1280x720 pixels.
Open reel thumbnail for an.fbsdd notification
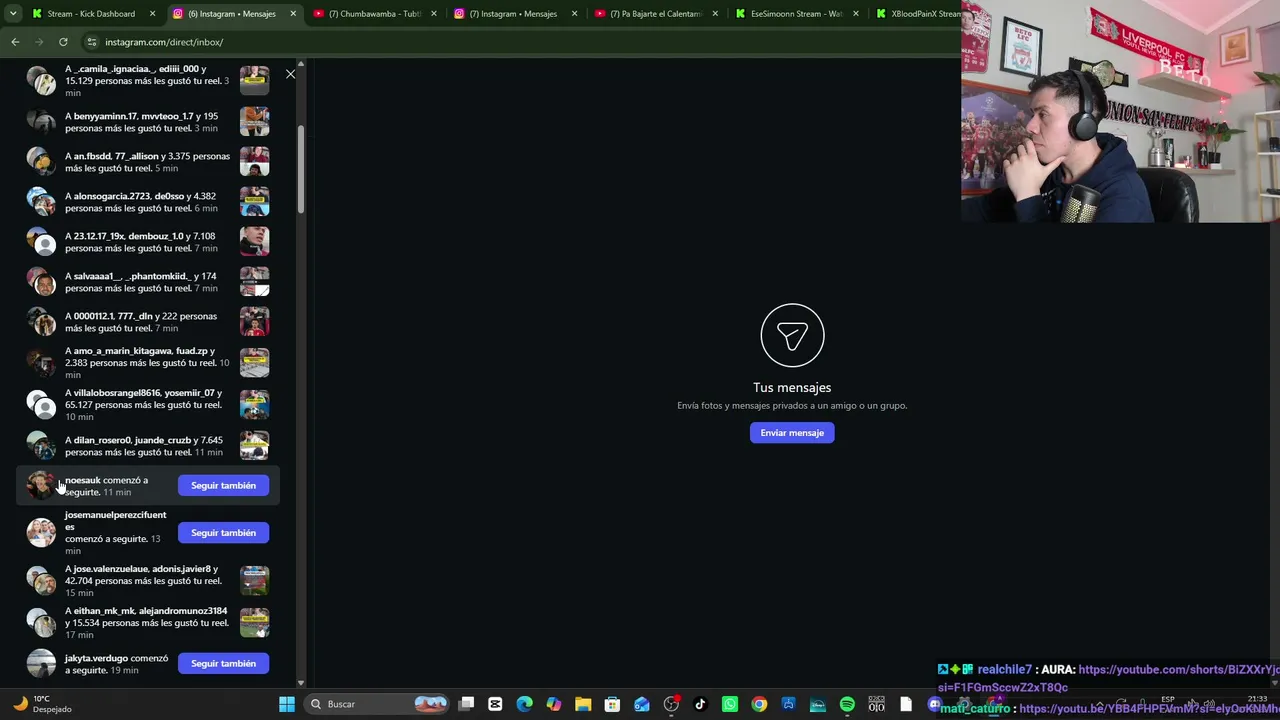[x=254, y=162]
